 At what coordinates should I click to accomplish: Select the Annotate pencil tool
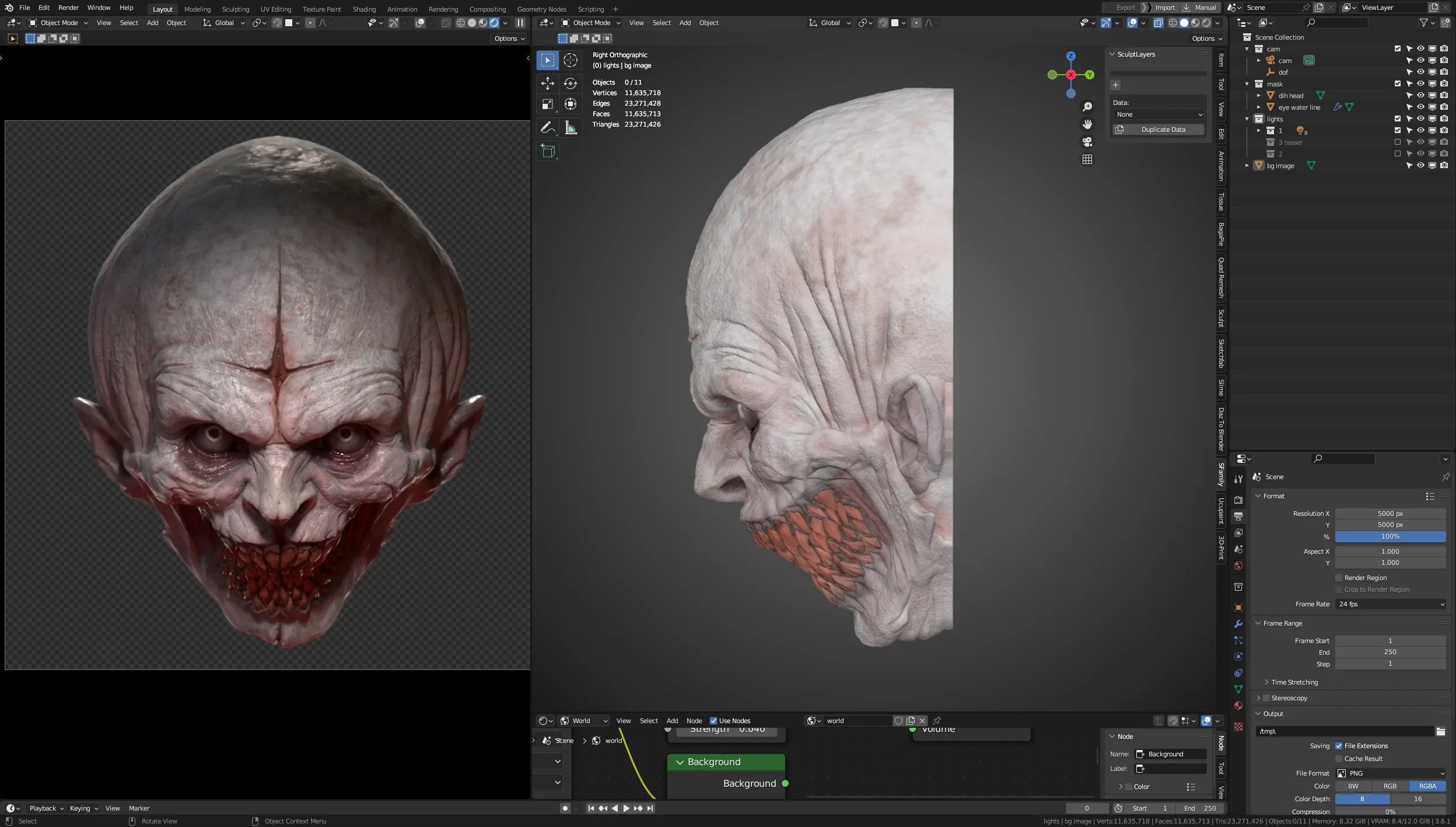pyautogui.click(x=547, y=128)
